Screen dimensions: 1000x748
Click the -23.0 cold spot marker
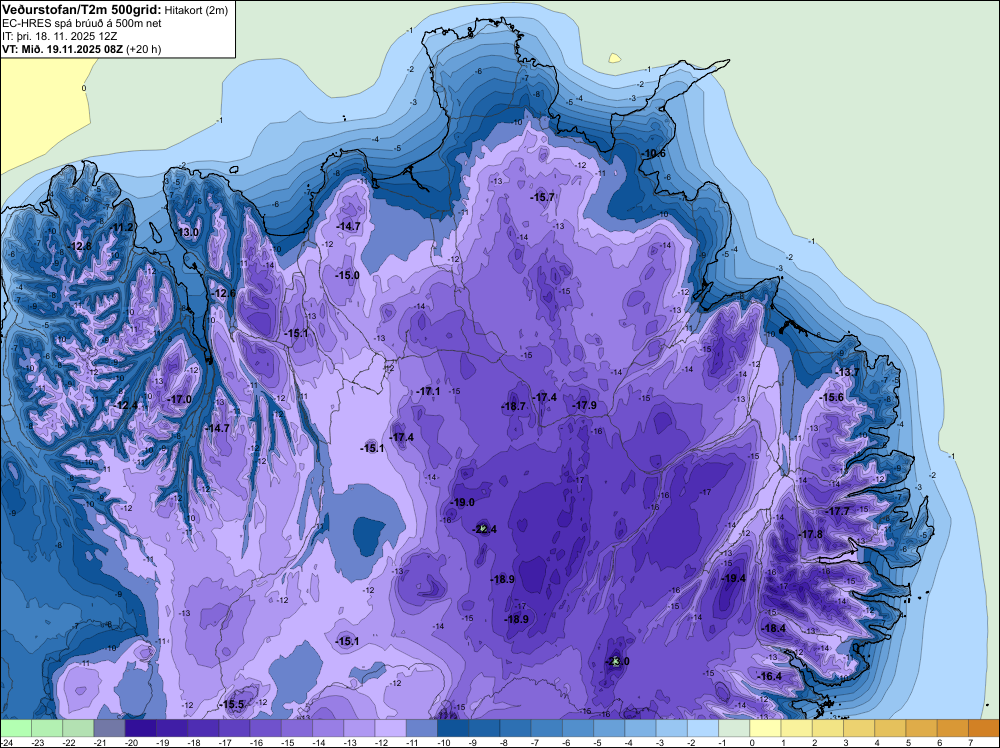(x=617, y=661)
